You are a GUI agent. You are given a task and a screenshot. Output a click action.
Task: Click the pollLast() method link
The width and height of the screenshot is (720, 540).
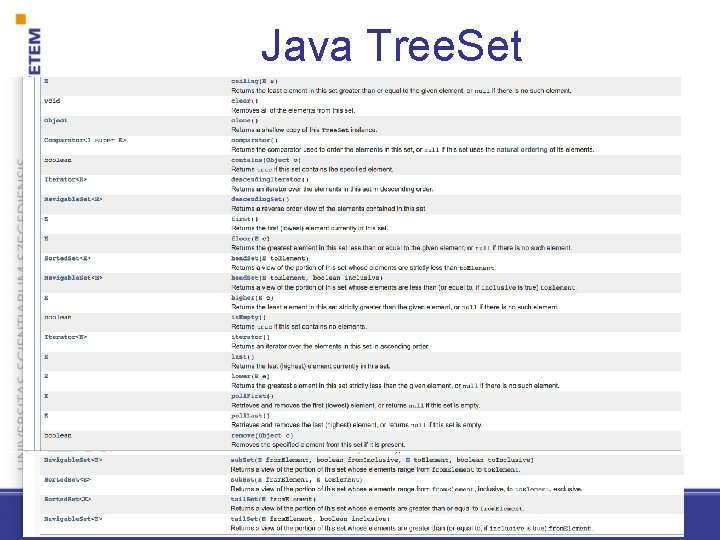[250, 416]
